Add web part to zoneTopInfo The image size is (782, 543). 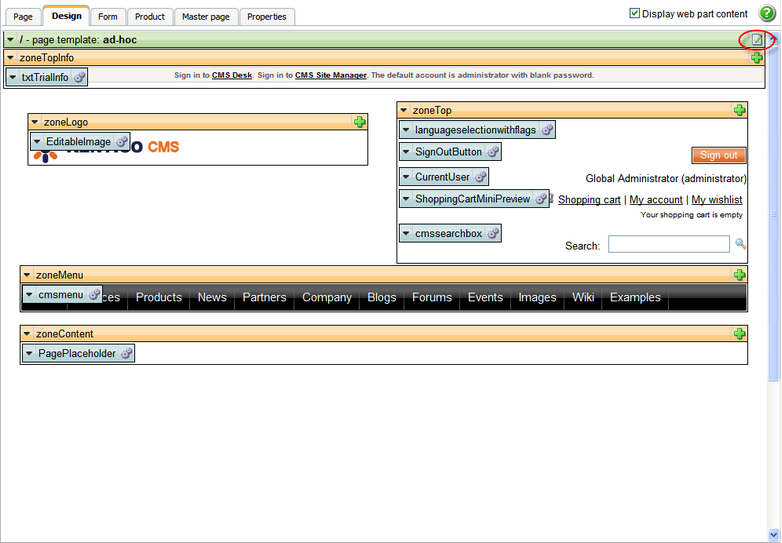[x=757, y=58]
